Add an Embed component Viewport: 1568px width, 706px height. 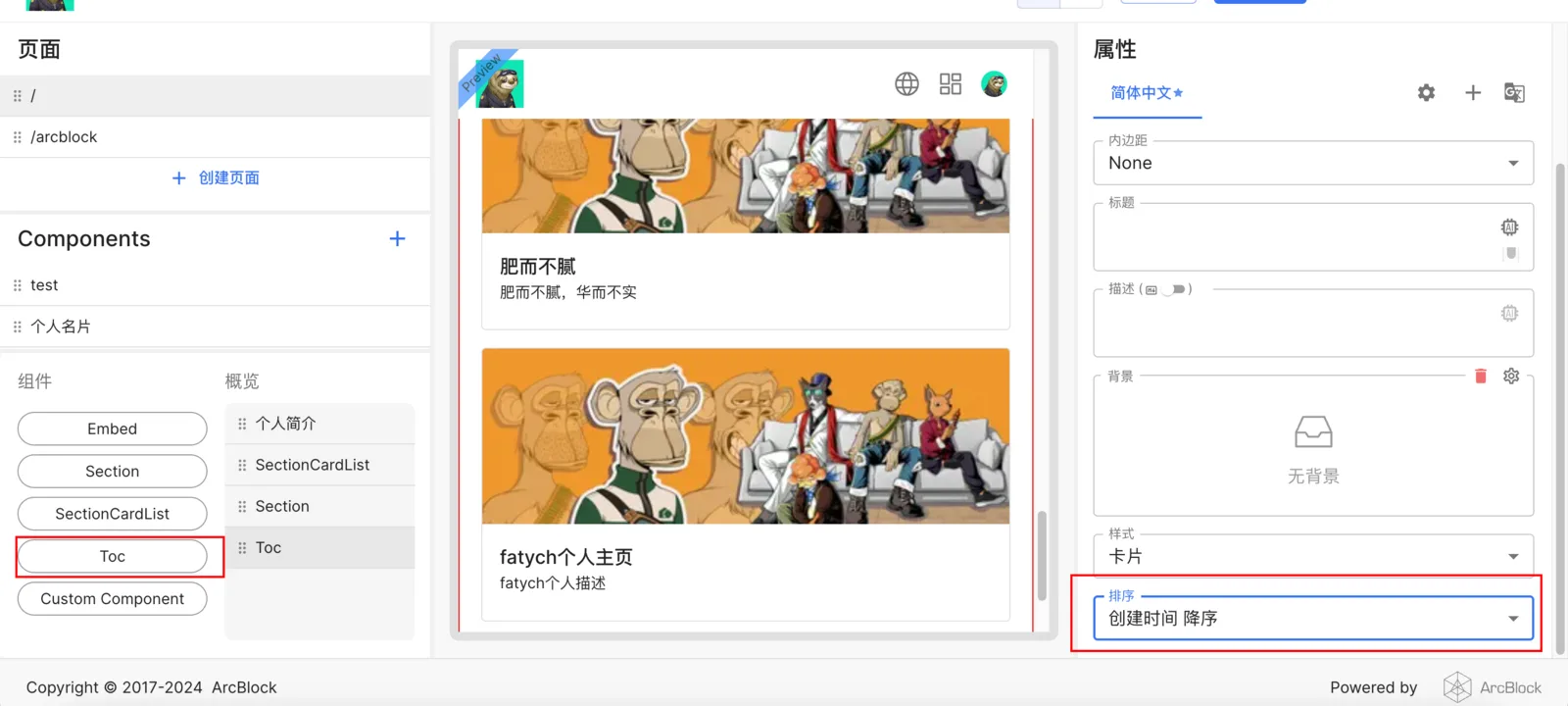click(x=112, y=429)
